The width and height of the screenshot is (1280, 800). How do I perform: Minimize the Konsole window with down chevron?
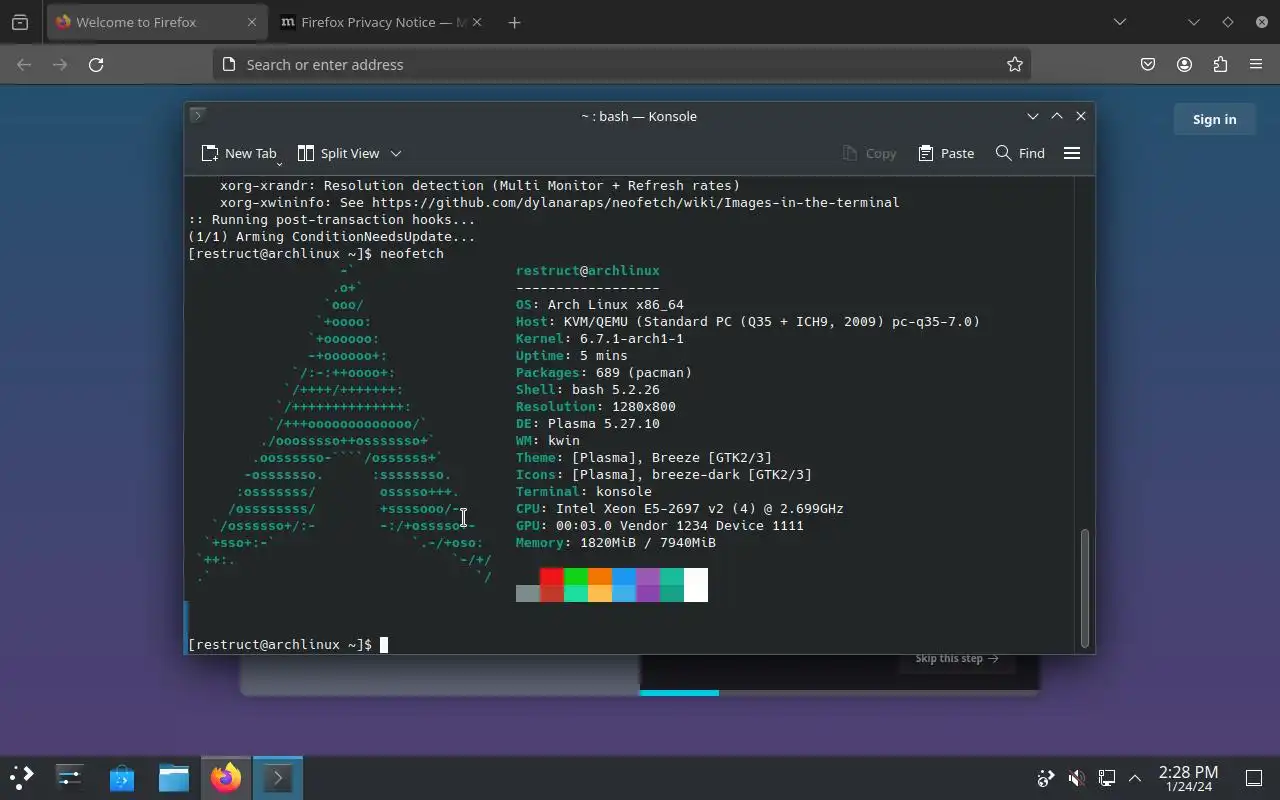pos(1033,116)
